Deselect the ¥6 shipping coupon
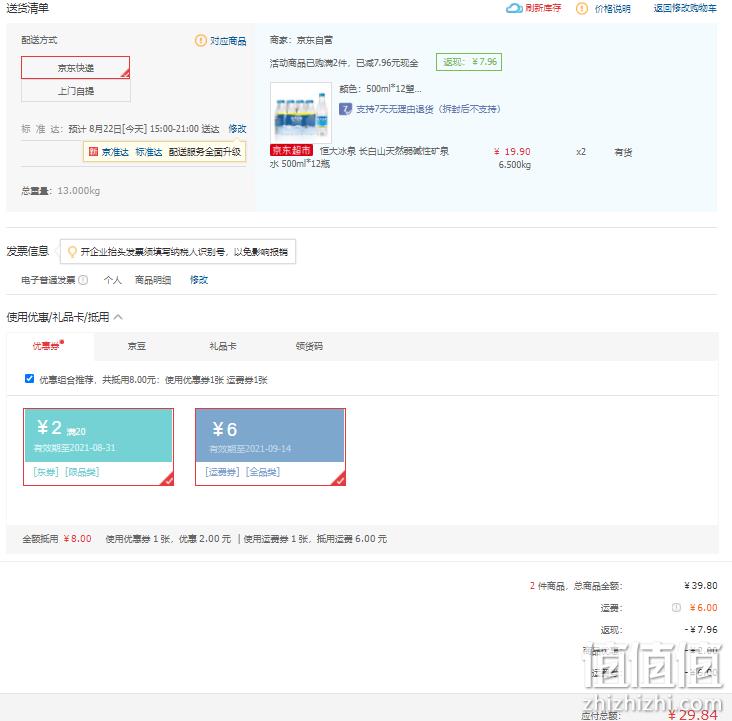This screenshot has width=732, height=721. 270,447
